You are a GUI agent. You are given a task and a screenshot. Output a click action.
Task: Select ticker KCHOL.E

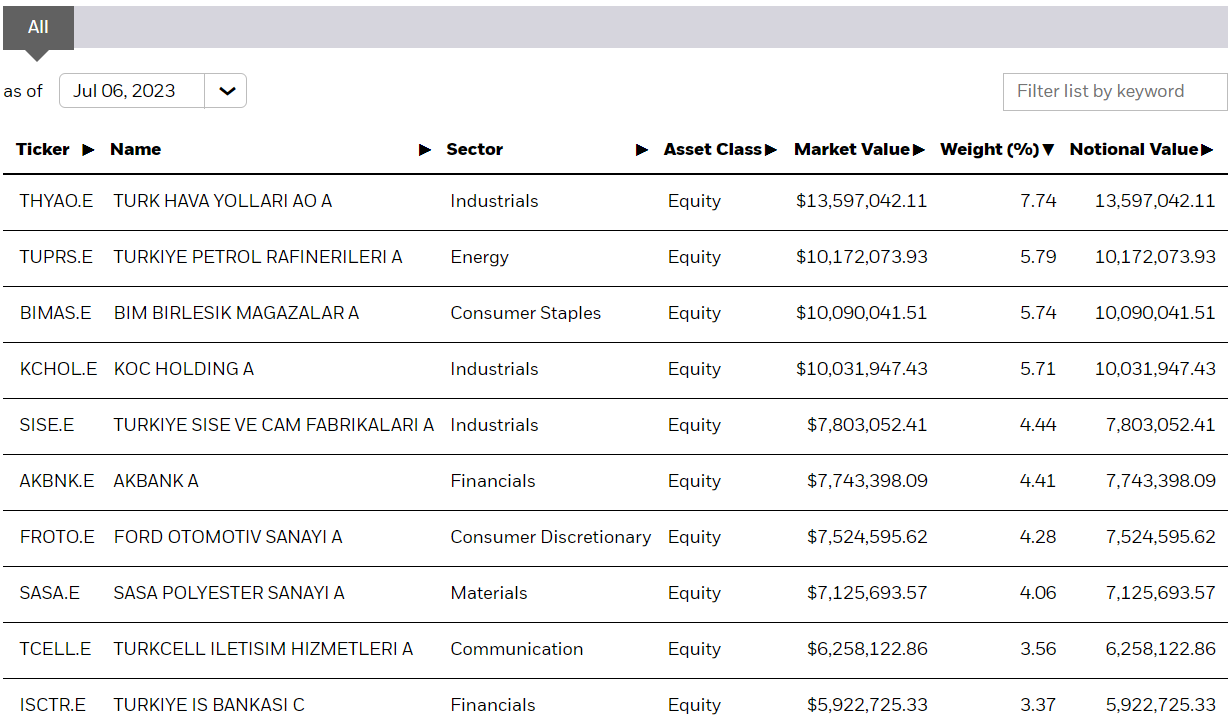pos(58,369)
